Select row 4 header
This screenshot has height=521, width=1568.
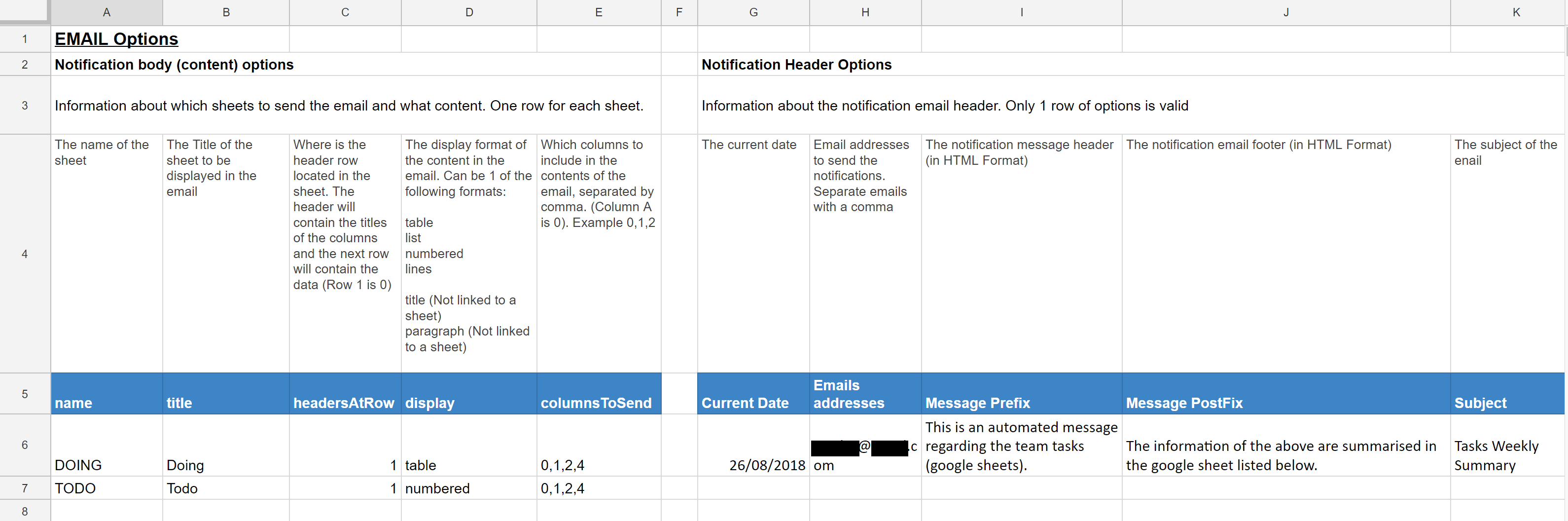25,254
